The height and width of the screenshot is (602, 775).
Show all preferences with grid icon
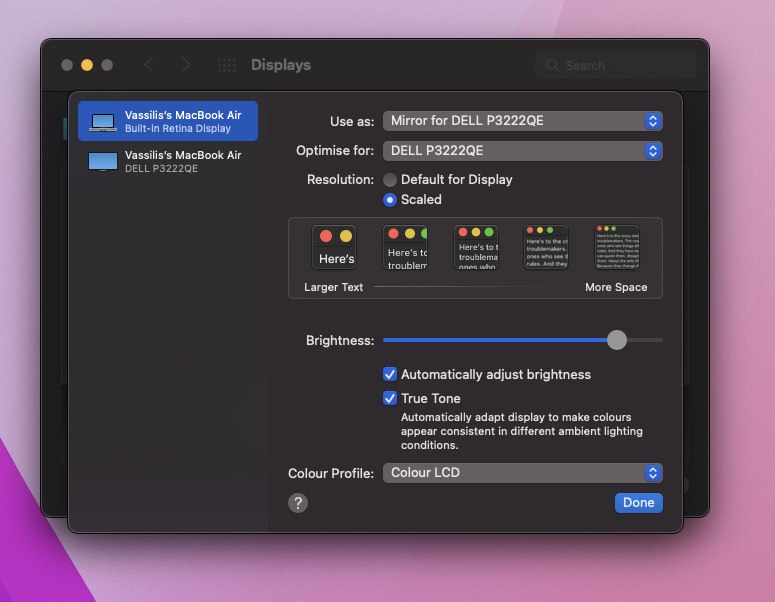coord(227,65)
